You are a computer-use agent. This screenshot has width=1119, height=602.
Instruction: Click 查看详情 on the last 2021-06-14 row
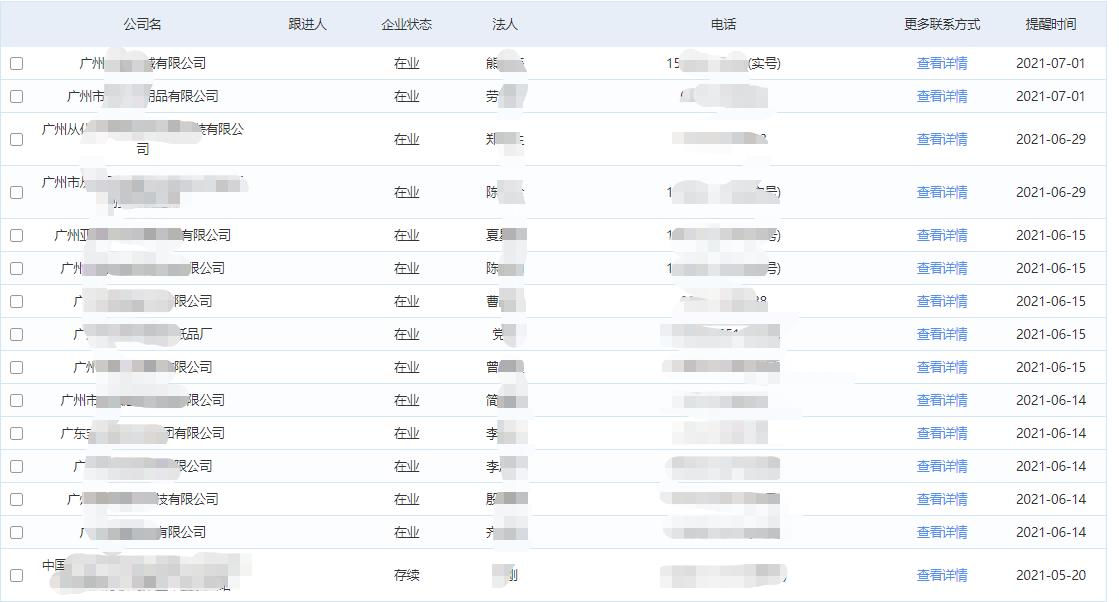941,532
